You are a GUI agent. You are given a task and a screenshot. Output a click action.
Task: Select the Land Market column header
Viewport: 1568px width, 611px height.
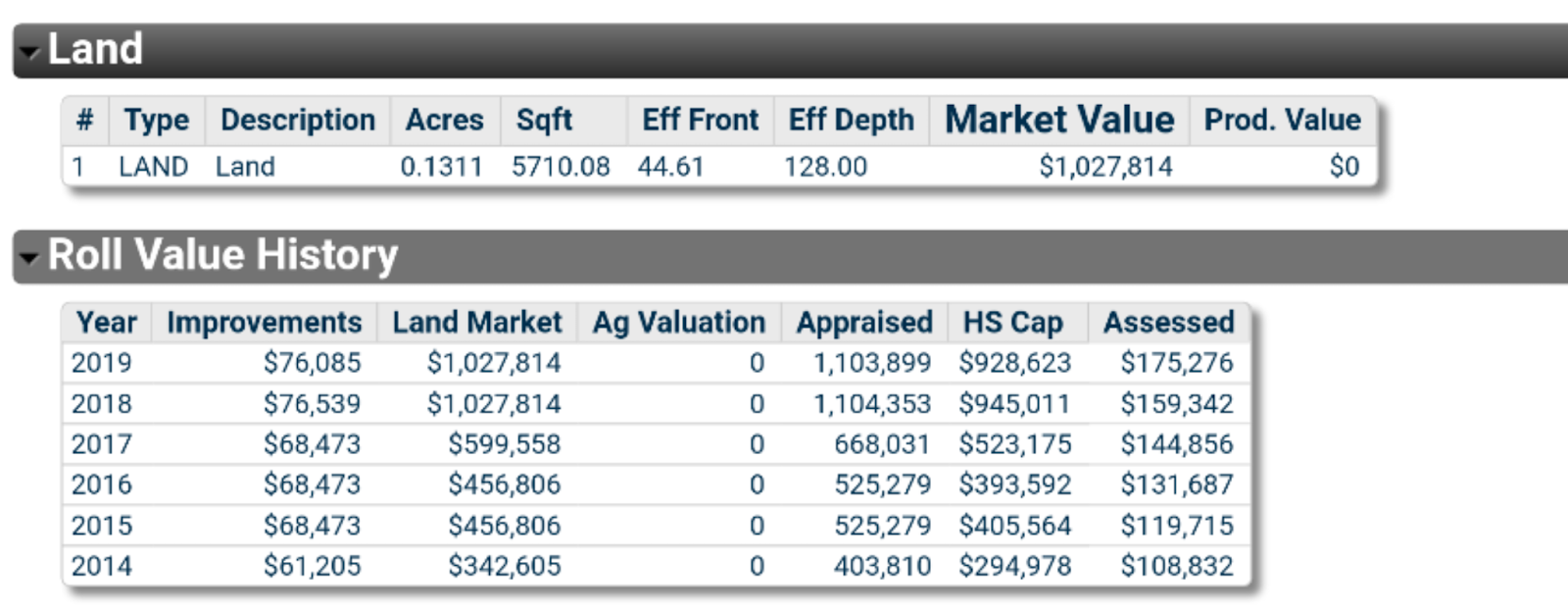(477, 323)
